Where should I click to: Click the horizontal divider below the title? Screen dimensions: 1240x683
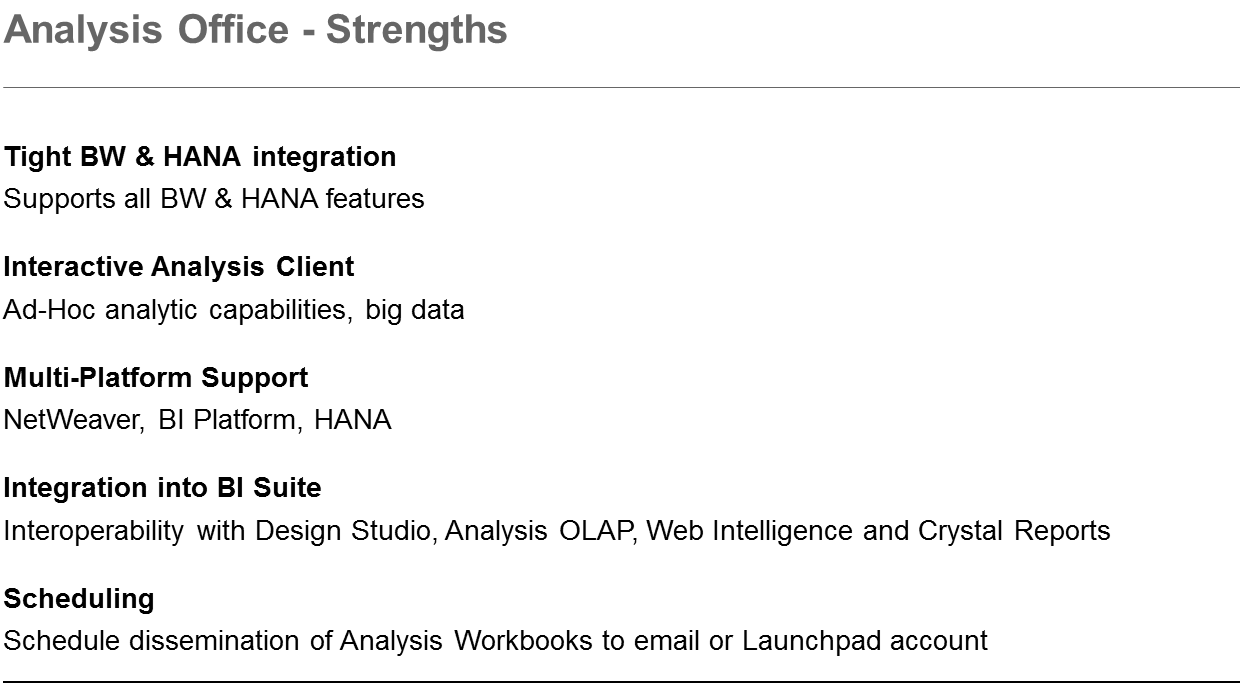[x=620, y=88]
